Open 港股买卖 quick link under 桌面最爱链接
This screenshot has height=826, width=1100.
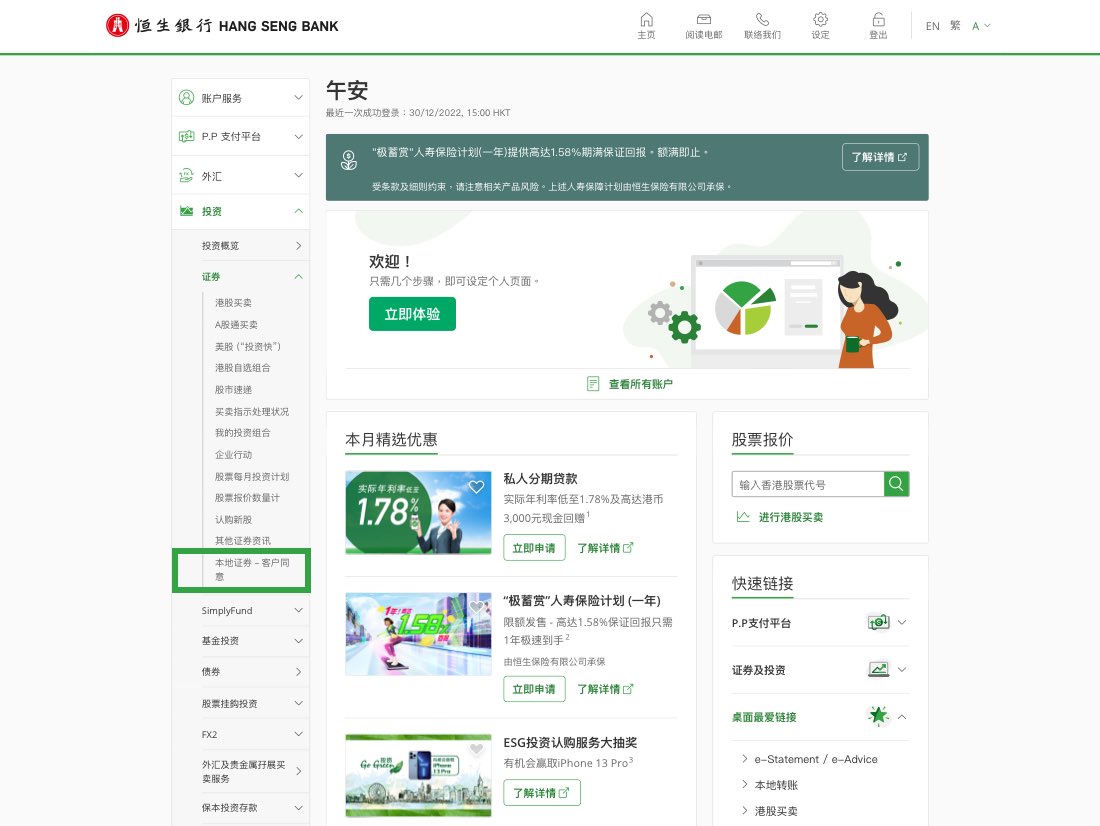[776, 811]
